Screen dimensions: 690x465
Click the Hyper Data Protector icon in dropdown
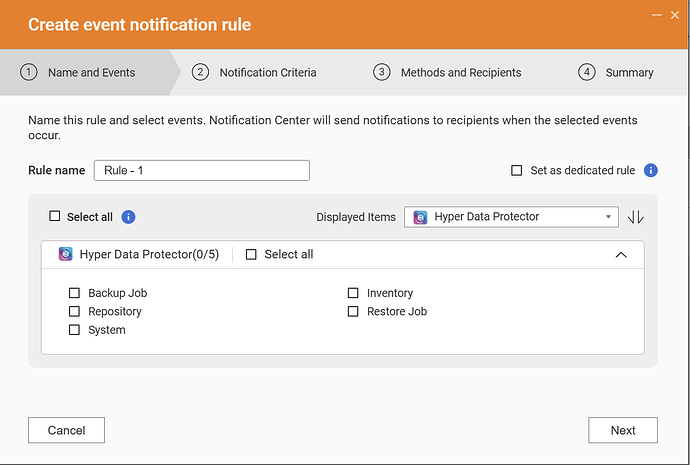[x=421, y=217]
